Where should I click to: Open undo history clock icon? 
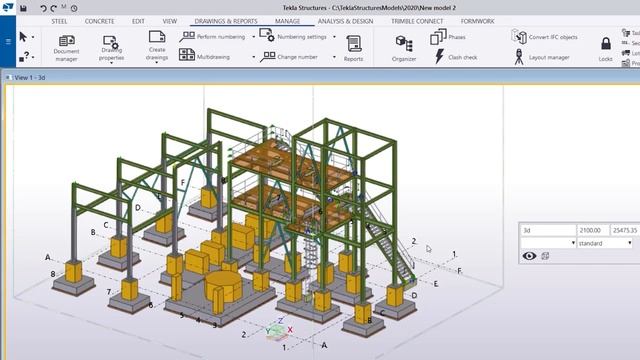74,8
